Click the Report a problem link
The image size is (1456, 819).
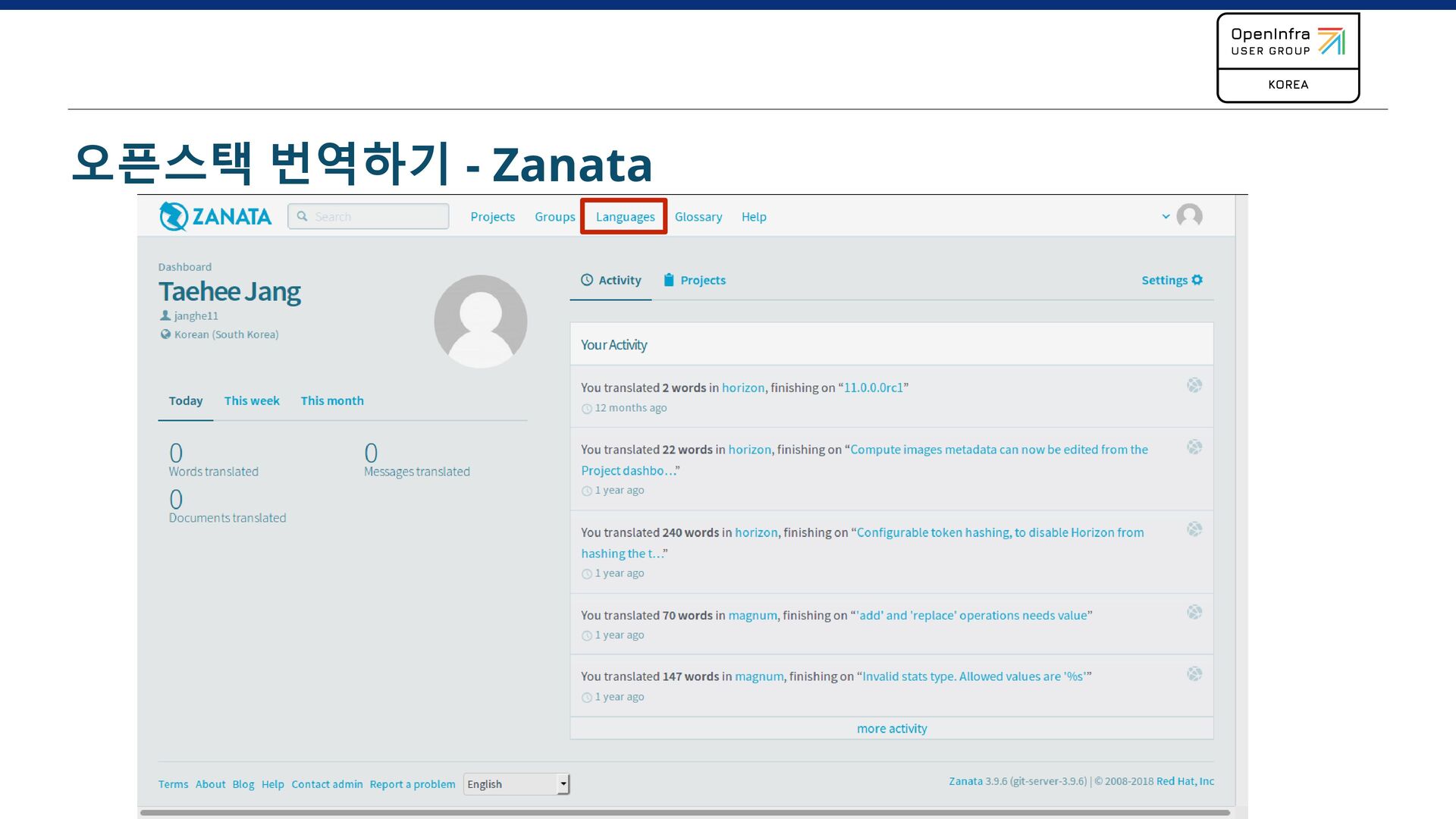413,784
